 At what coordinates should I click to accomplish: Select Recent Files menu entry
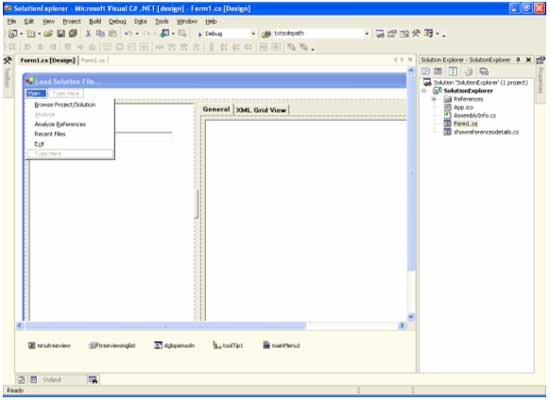pos(50,134)
